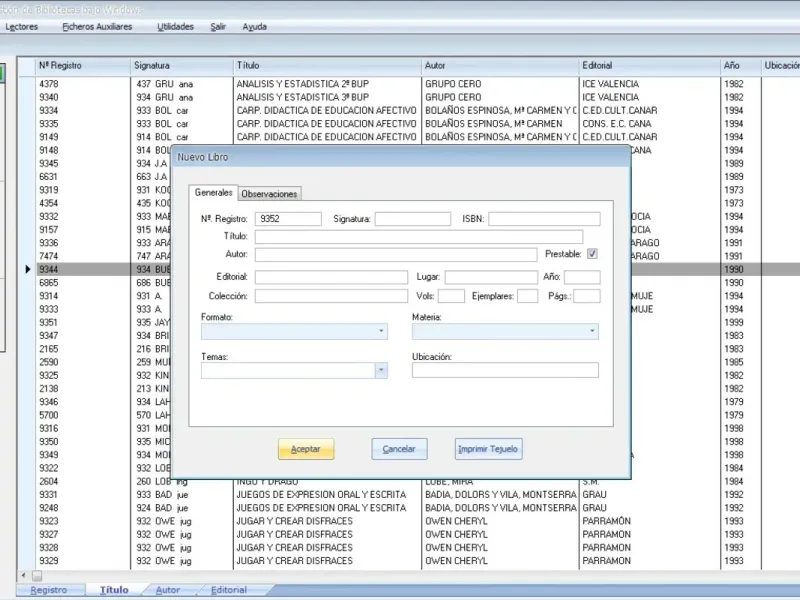Click the Título column header
800x600 pixels.
tap(328, 66)
